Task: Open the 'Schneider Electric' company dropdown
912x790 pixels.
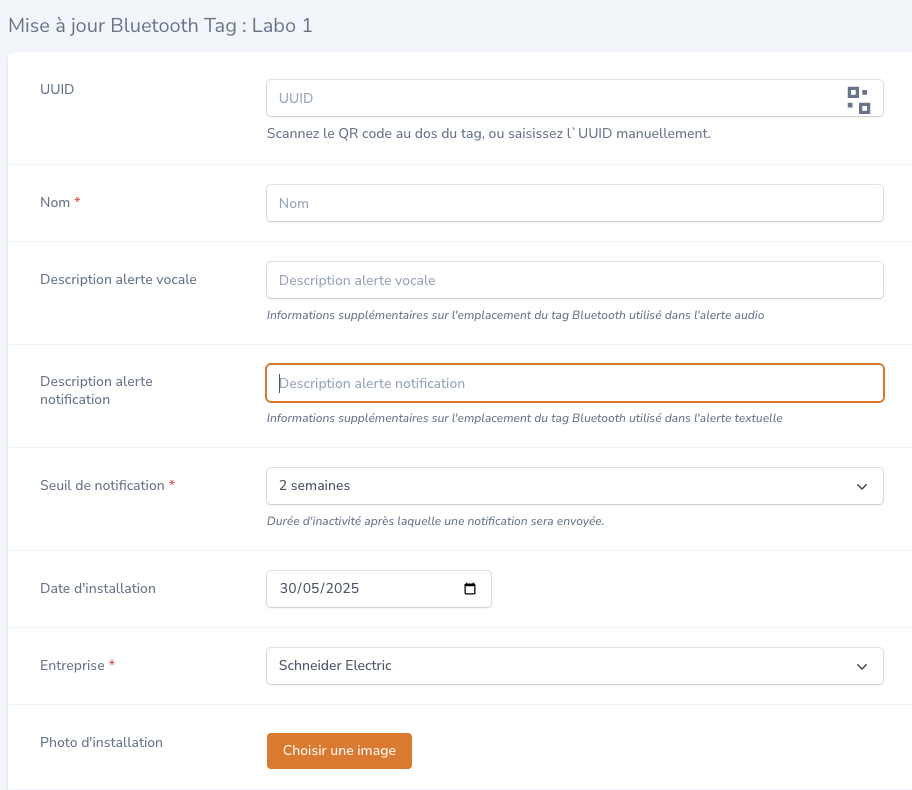Action: pos(575,666)
